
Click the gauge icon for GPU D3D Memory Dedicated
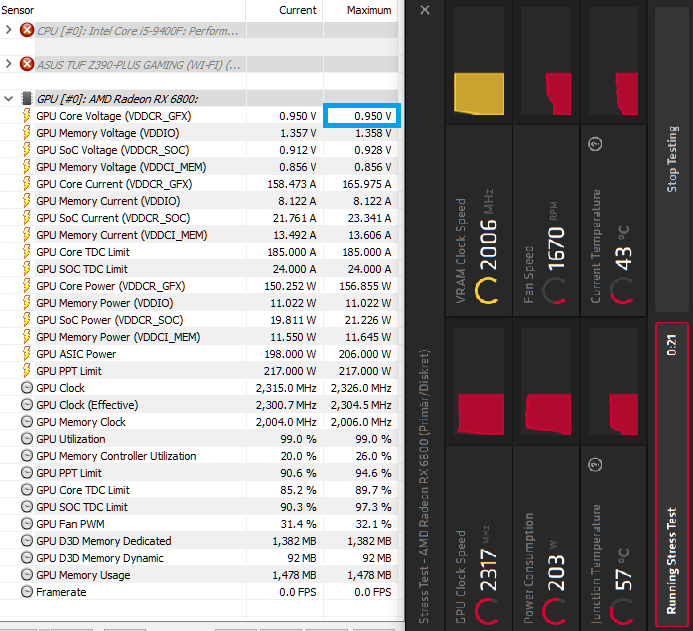point(27,541)
